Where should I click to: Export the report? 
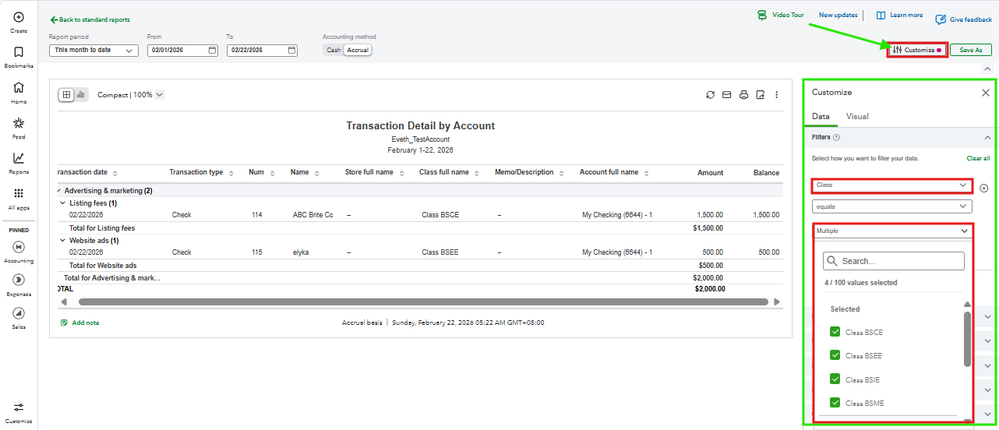click(x=760, y=95)
